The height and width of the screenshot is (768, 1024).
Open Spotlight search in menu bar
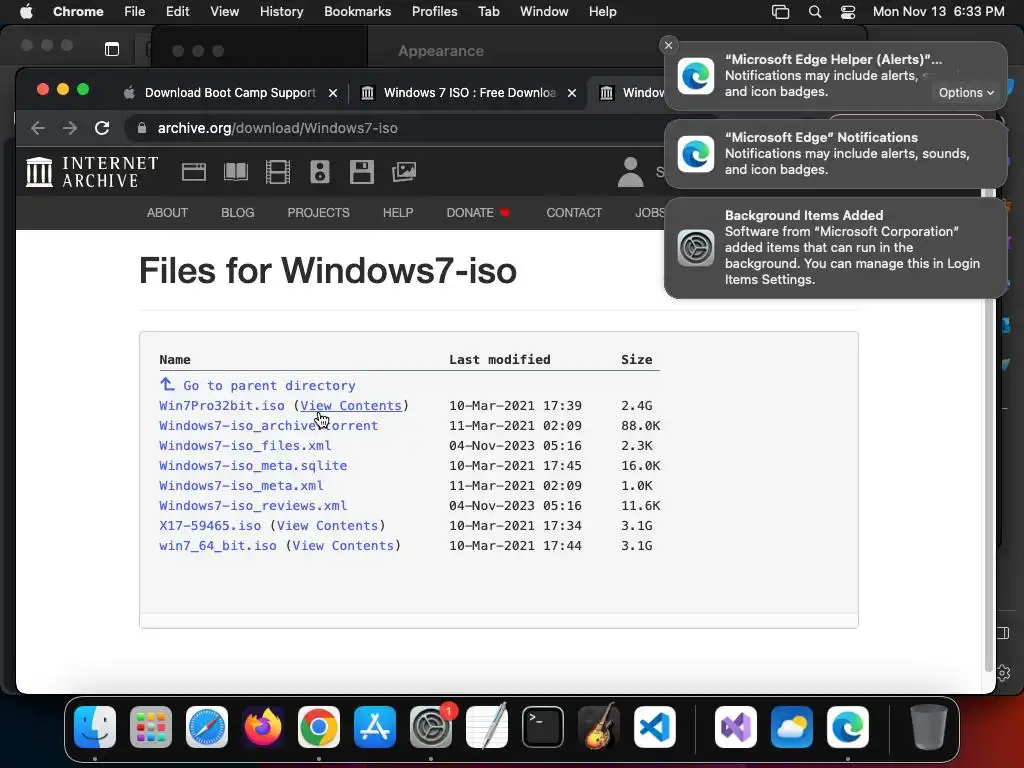[814, 12]
